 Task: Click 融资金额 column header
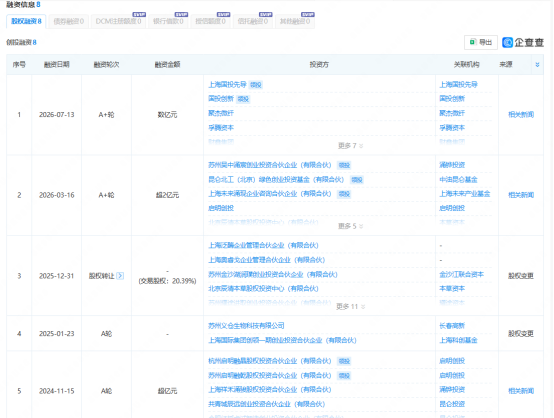(167, 64)
